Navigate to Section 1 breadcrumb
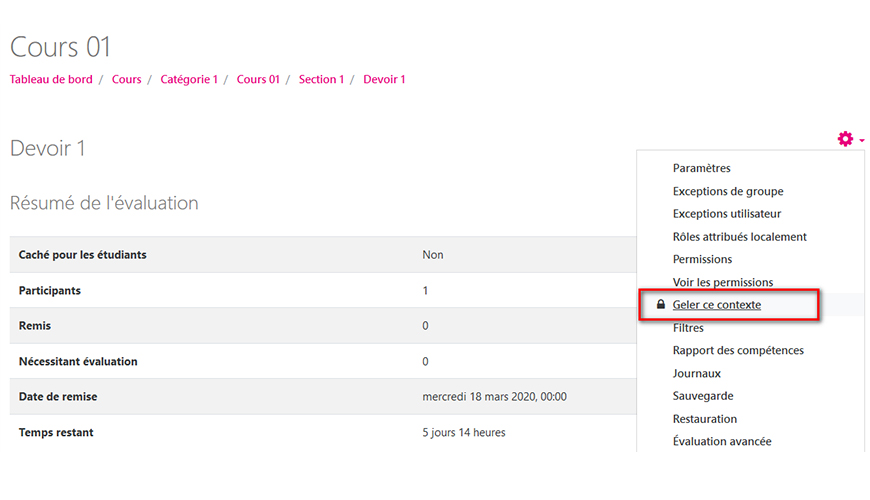 point(321,79)
